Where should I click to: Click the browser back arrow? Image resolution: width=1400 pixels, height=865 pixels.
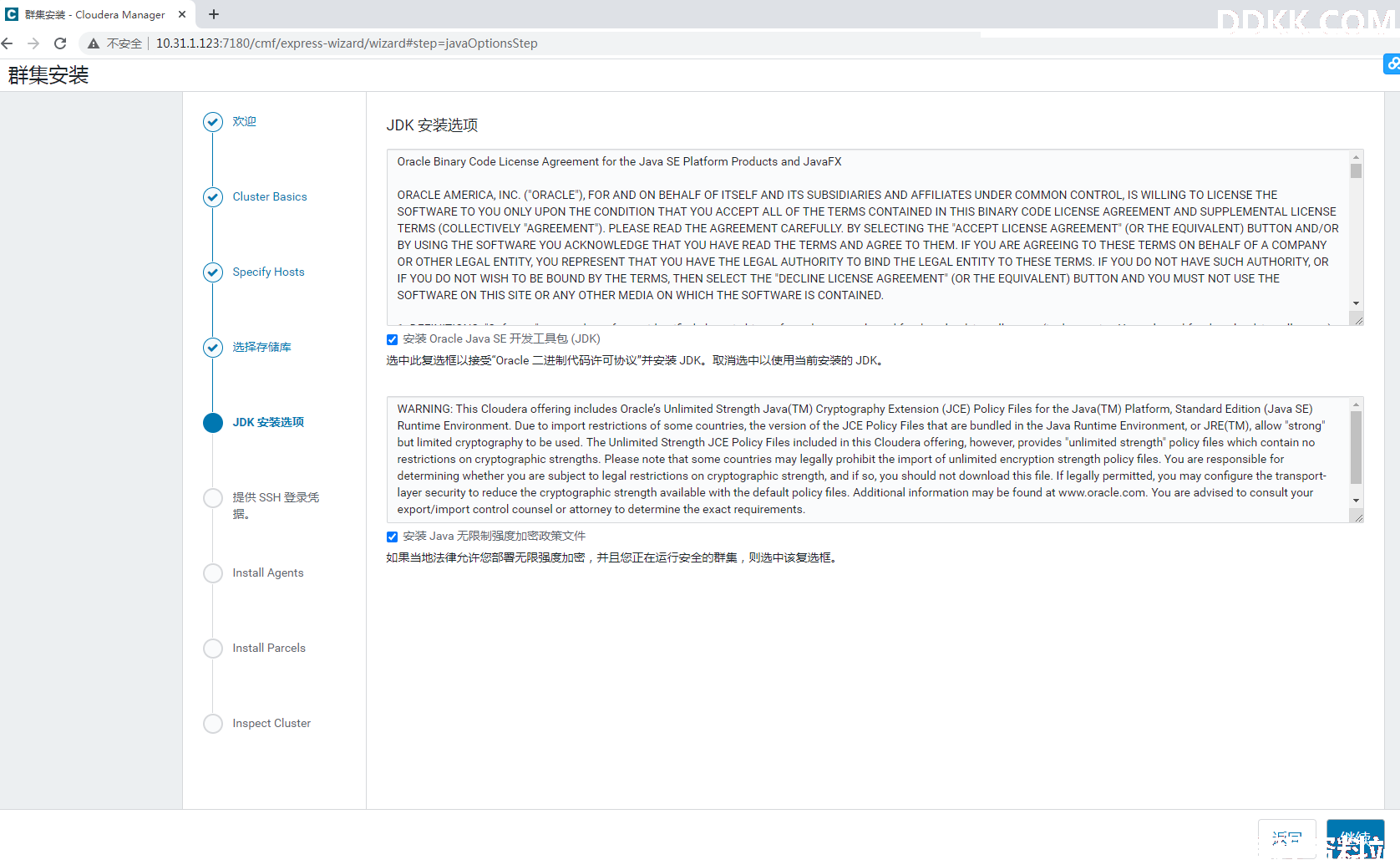(x=8, y=43)
